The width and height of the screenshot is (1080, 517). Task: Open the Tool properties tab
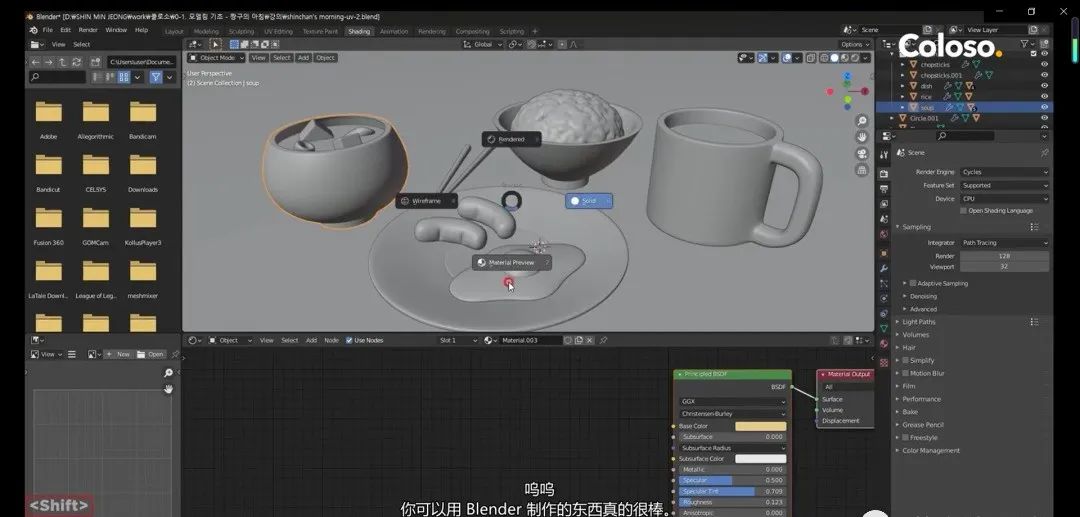point(884,154)
